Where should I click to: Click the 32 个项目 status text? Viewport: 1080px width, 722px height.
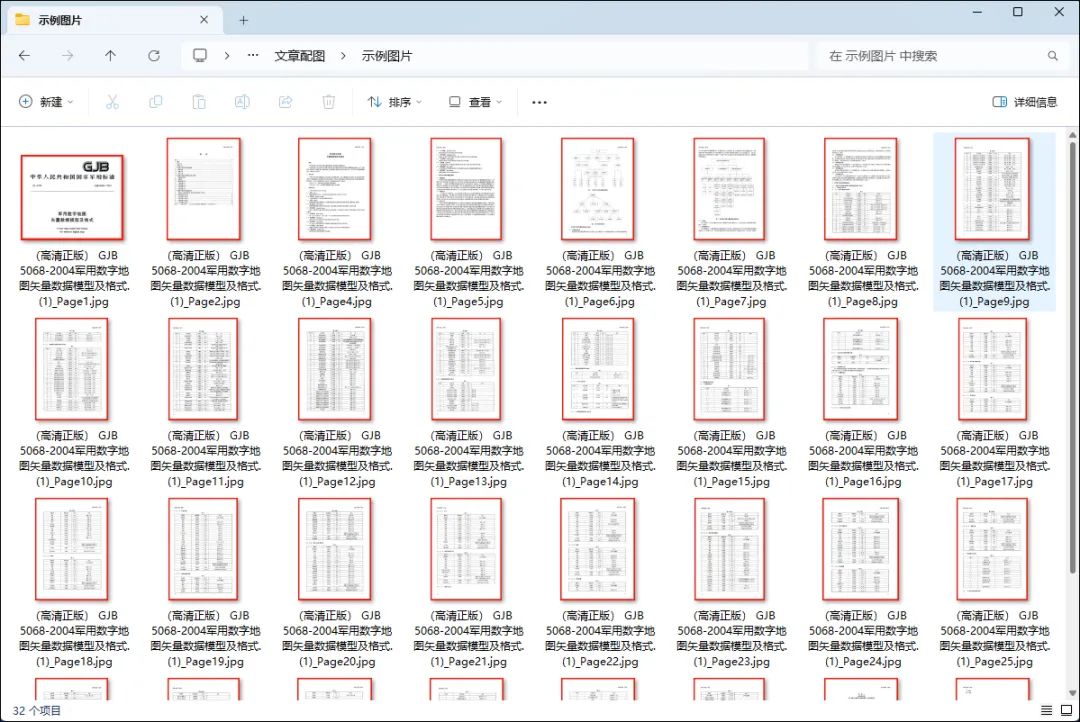point(37,710)
